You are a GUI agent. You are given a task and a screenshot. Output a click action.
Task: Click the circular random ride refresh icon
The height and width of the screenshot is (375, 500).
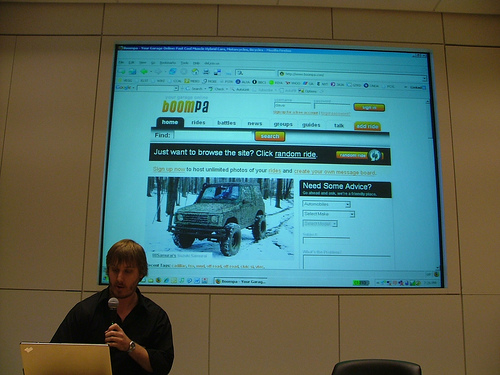[375, 155]
